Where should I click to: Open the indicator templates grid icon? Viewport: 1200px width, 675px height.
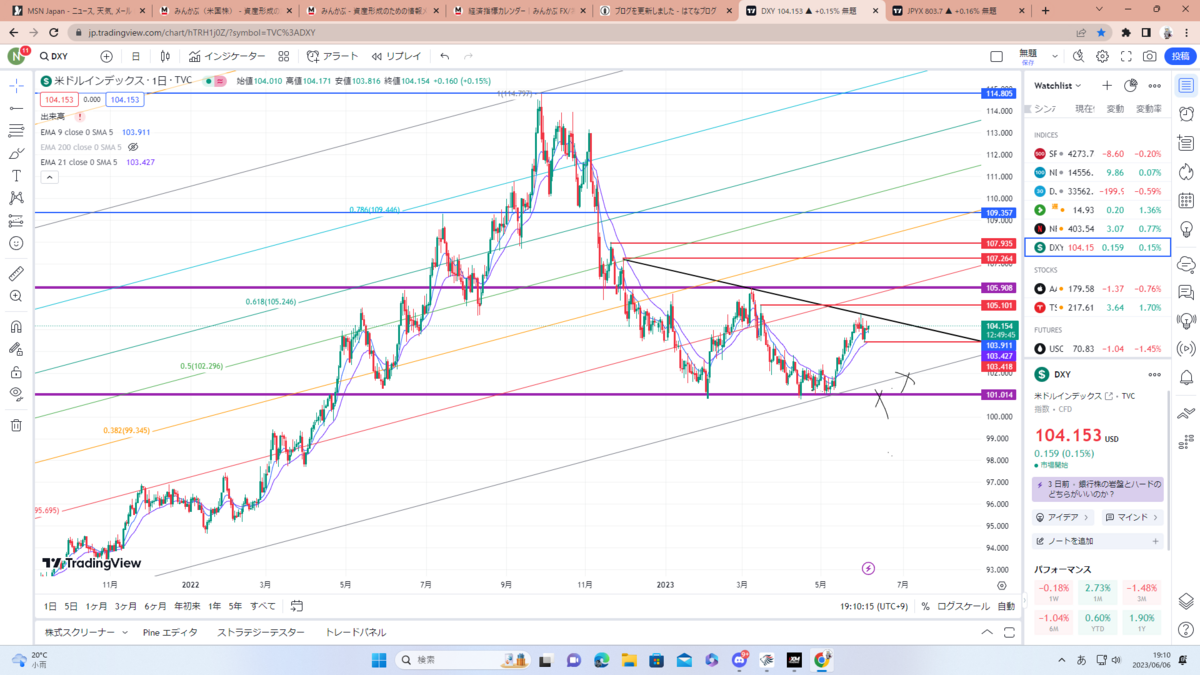pos(284,56)
